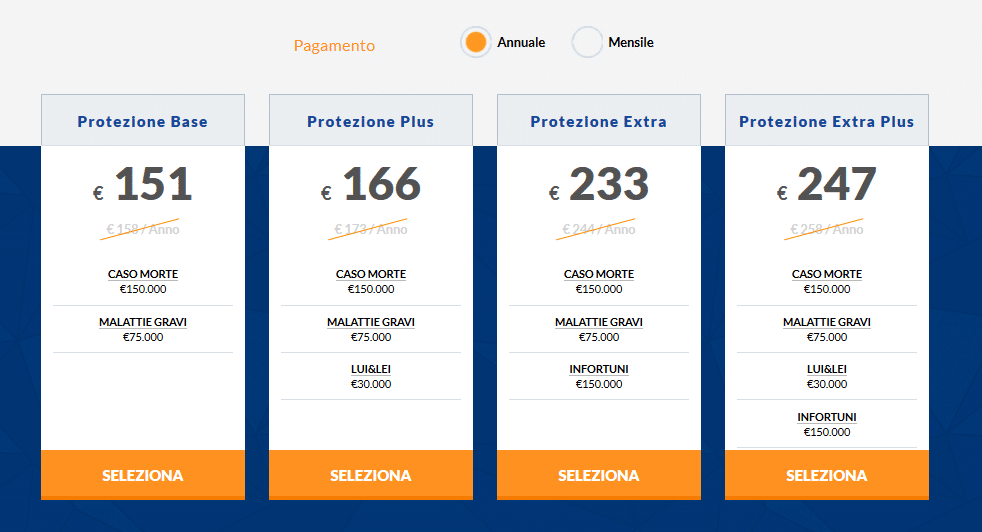Click MALATTIE GRAVI link in Protezione Extra
Viewport: 982px width, 532px height.
599,322
